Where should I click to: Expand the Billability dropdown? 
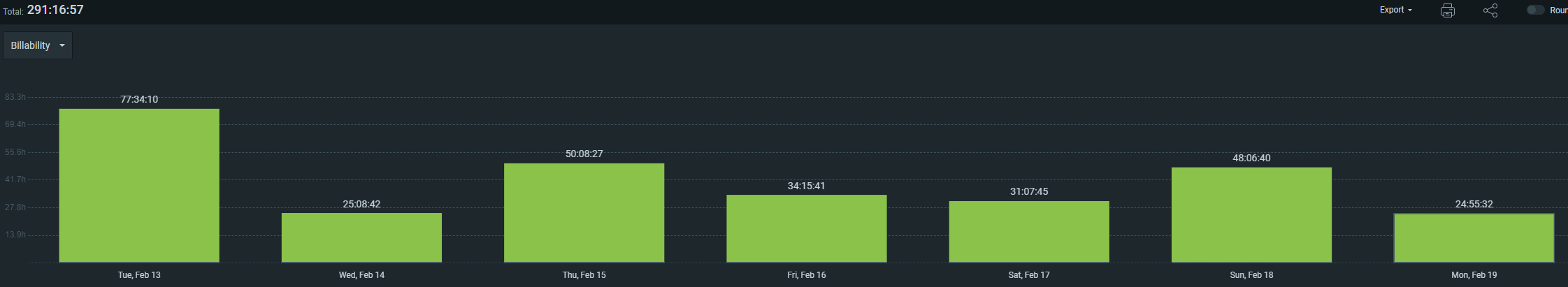pos(38,45)
